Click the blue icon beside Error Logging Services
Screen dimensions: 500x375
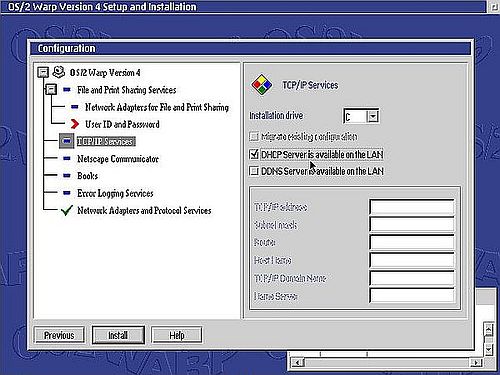coord(67,193)
